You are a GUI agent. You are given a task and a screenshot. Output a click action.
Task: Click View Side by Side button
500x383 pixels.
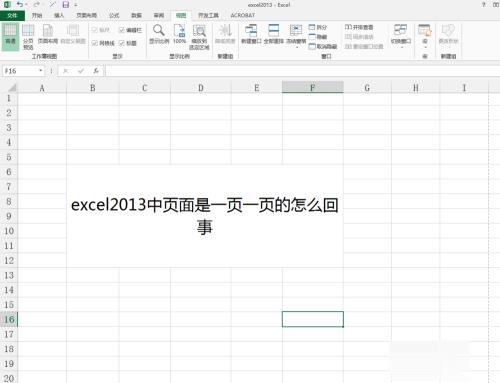pos(359,27)
